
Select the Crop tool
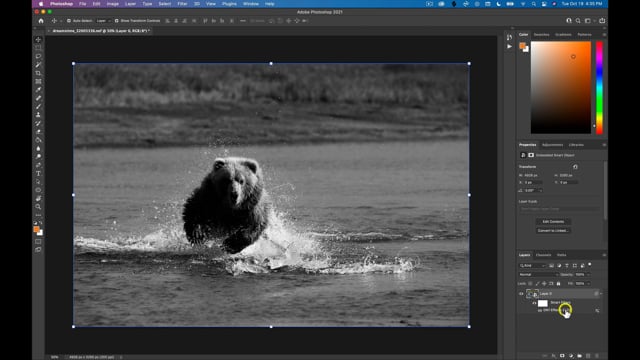tap(38, 73)
